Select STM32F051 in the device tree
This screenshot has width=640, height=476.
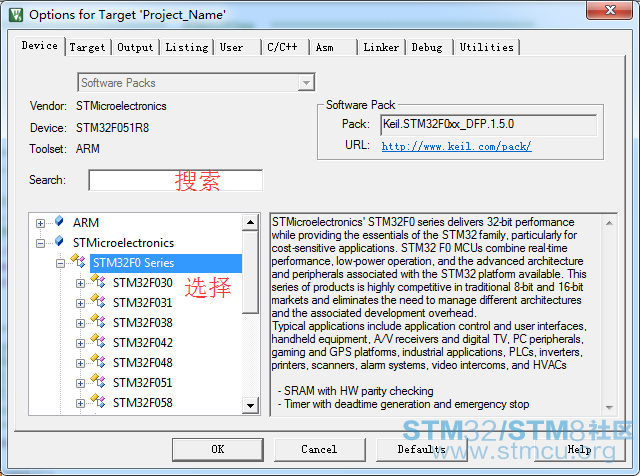point(142,383)
